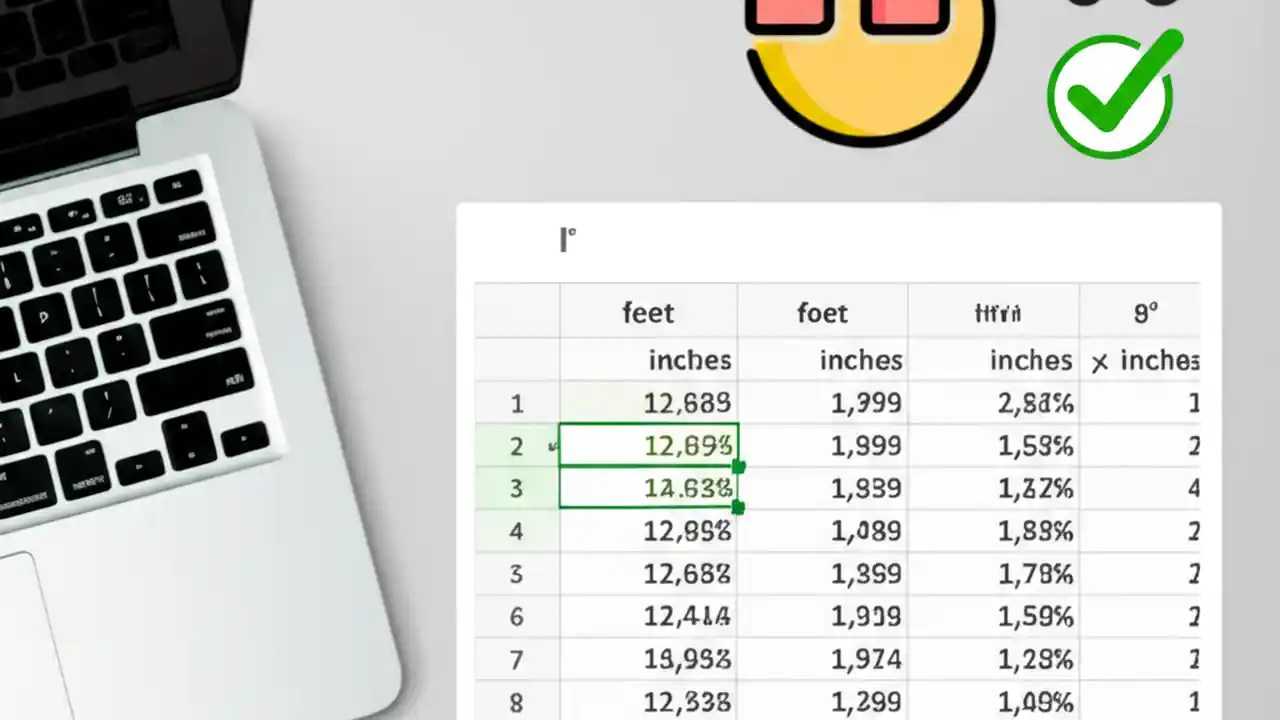Screen dimensions: 1280x720
Task: Click the selected cell showing 12,693
Action: 648,446
